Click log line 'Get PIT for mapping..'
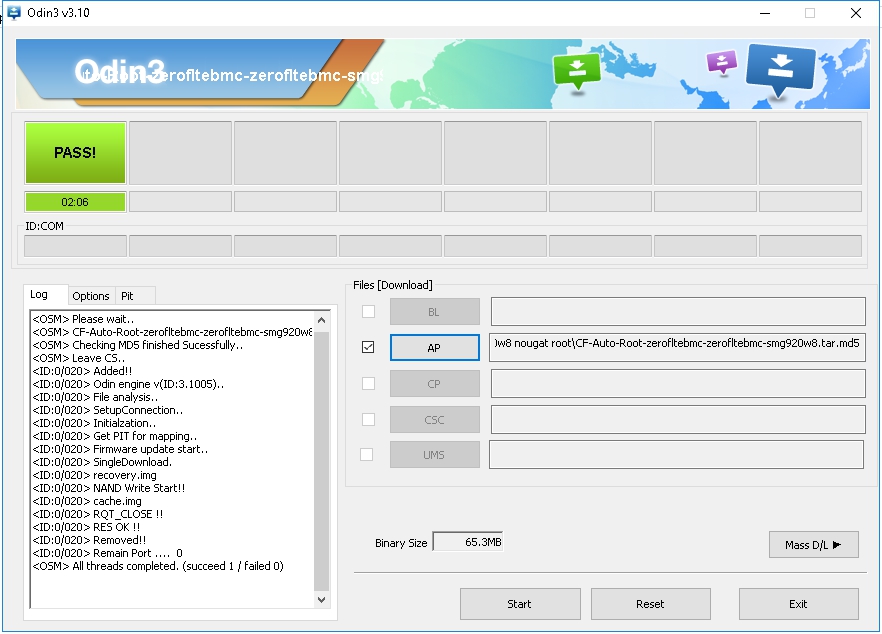The height and width of the screenshot is (634, 882). coord(115,436)
